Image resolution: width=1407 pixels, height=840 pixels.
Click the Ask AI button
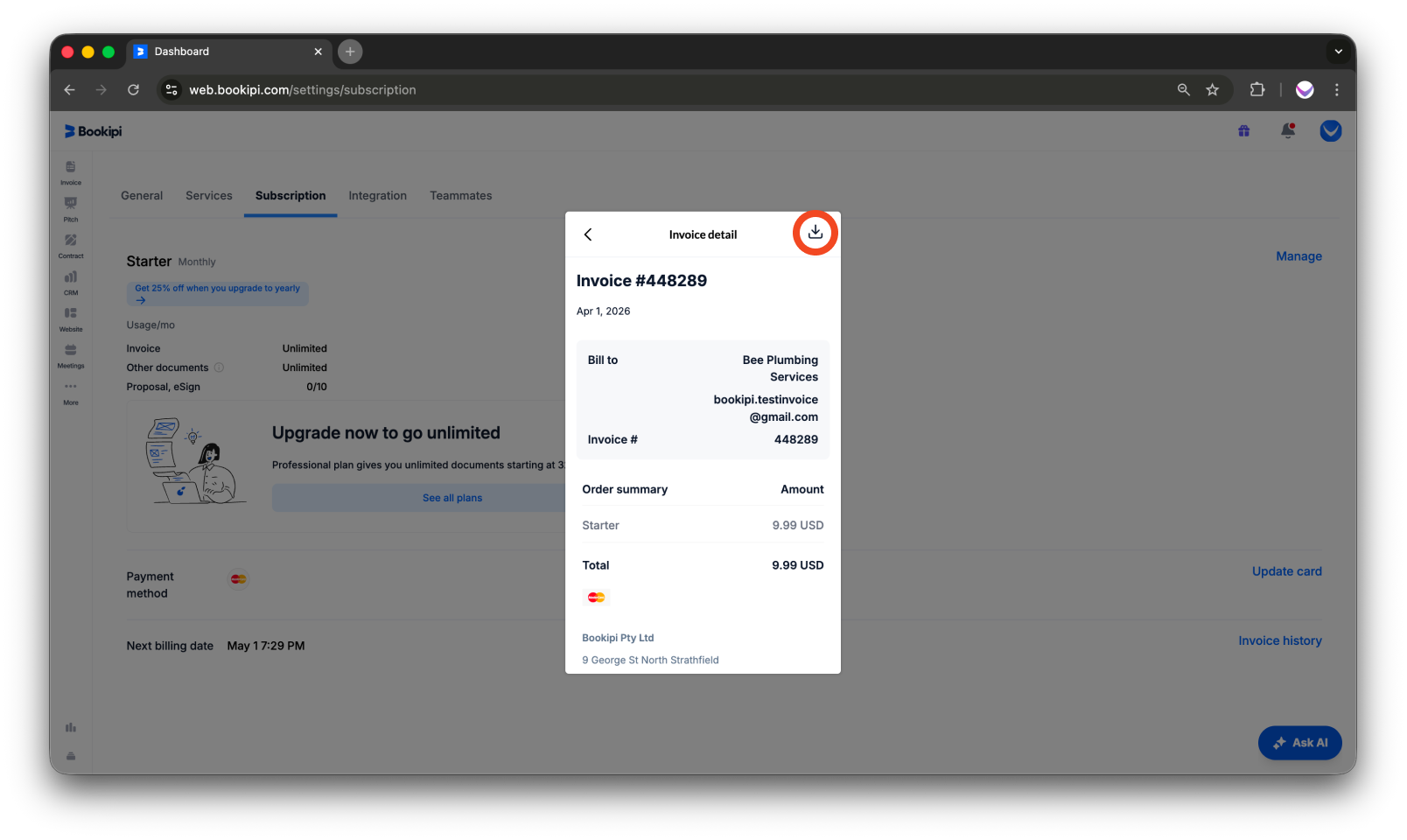point(1299,742)
